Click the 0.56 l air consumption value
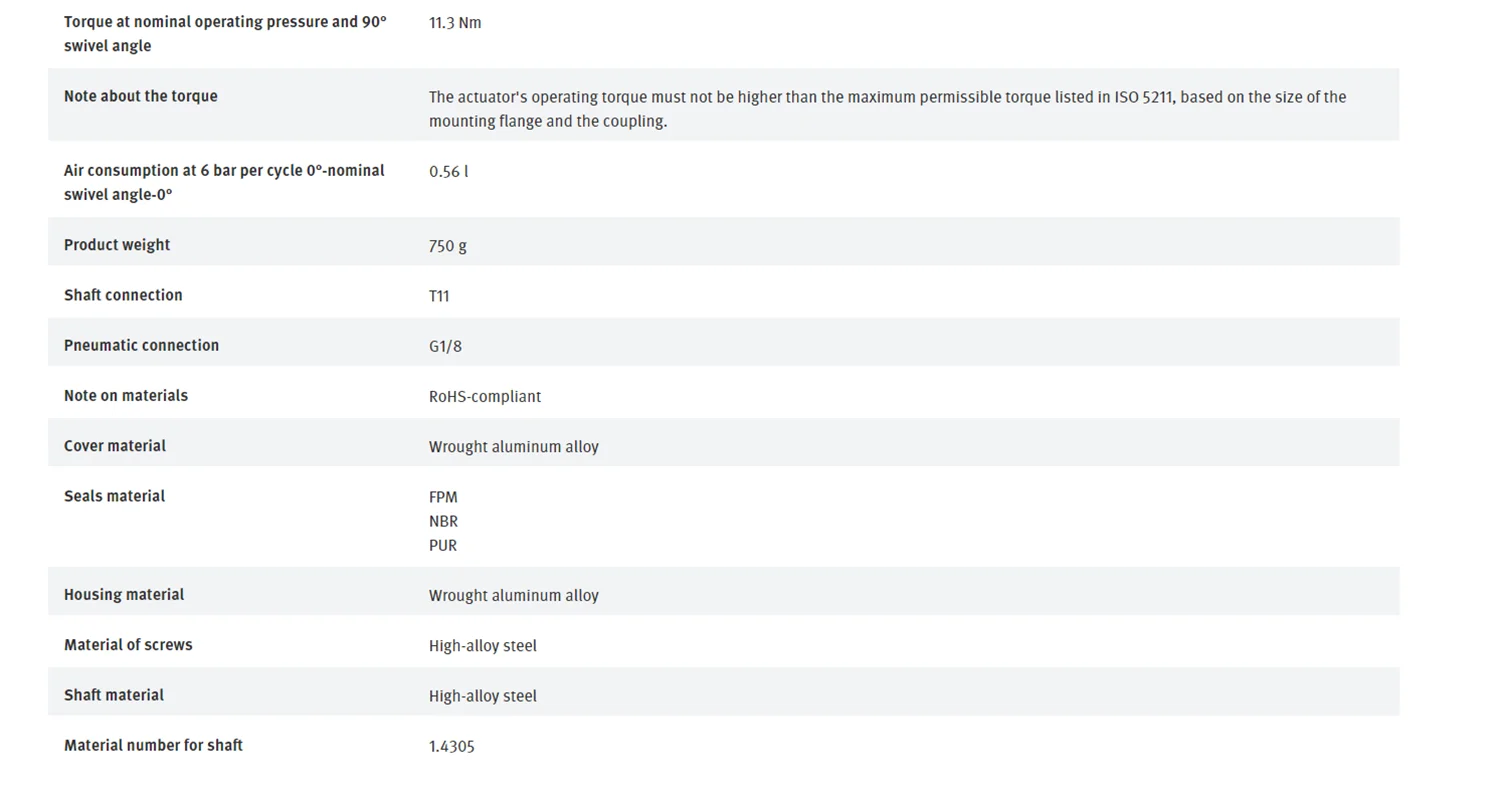 coord(448,171)
